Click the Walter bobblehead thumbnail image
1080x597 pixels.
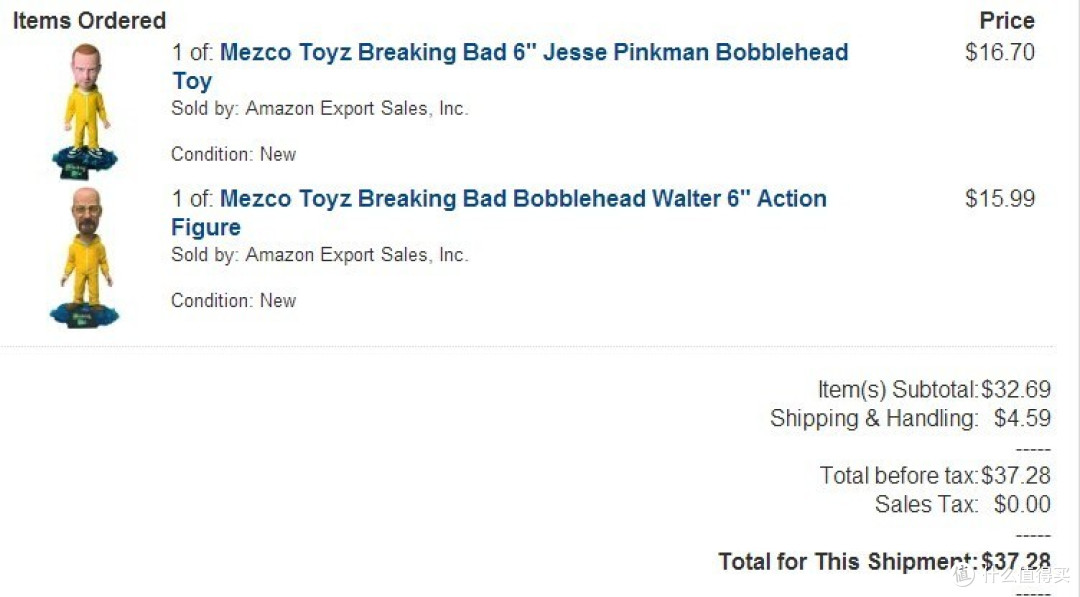coord(85,257)
